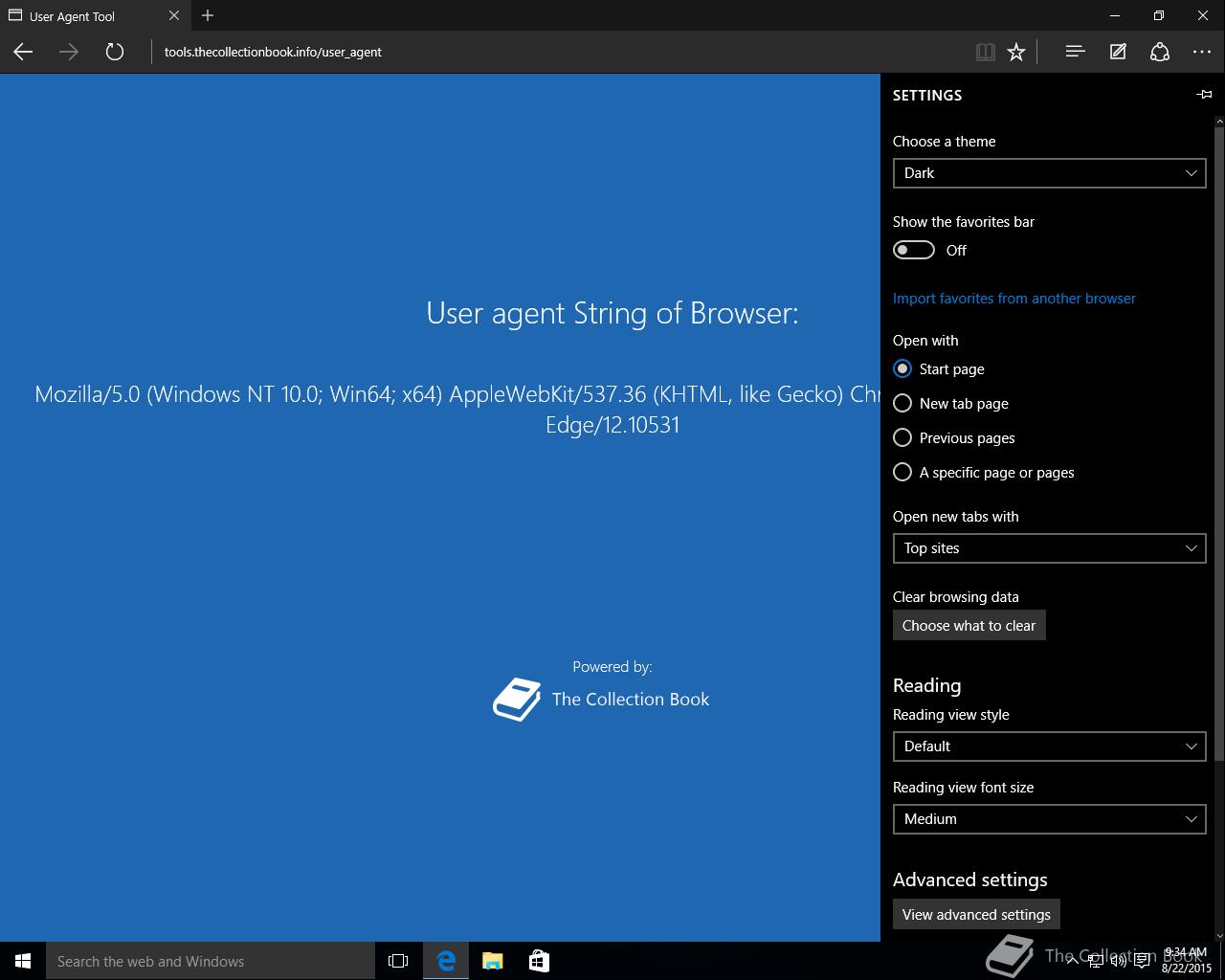Click the forward navigation arrow

coord(69,52)
